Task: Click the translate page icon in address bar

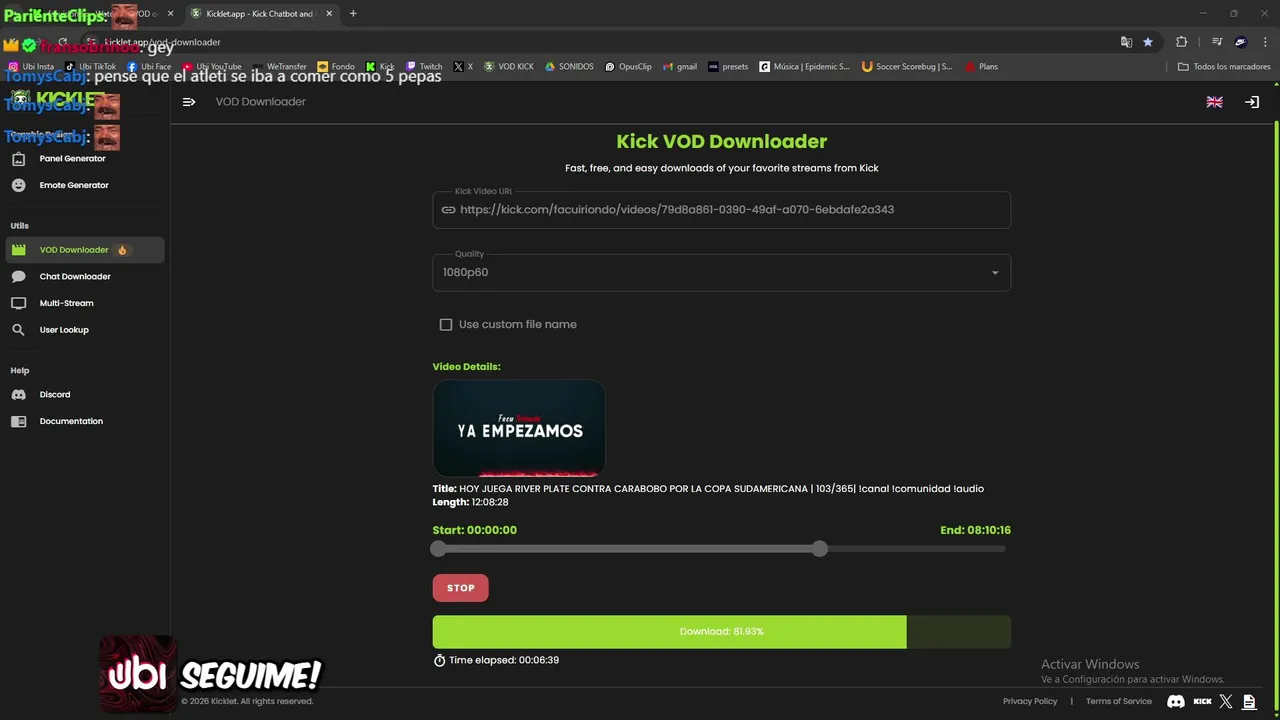Action: pyautogui.click(x=1126, y=42)
